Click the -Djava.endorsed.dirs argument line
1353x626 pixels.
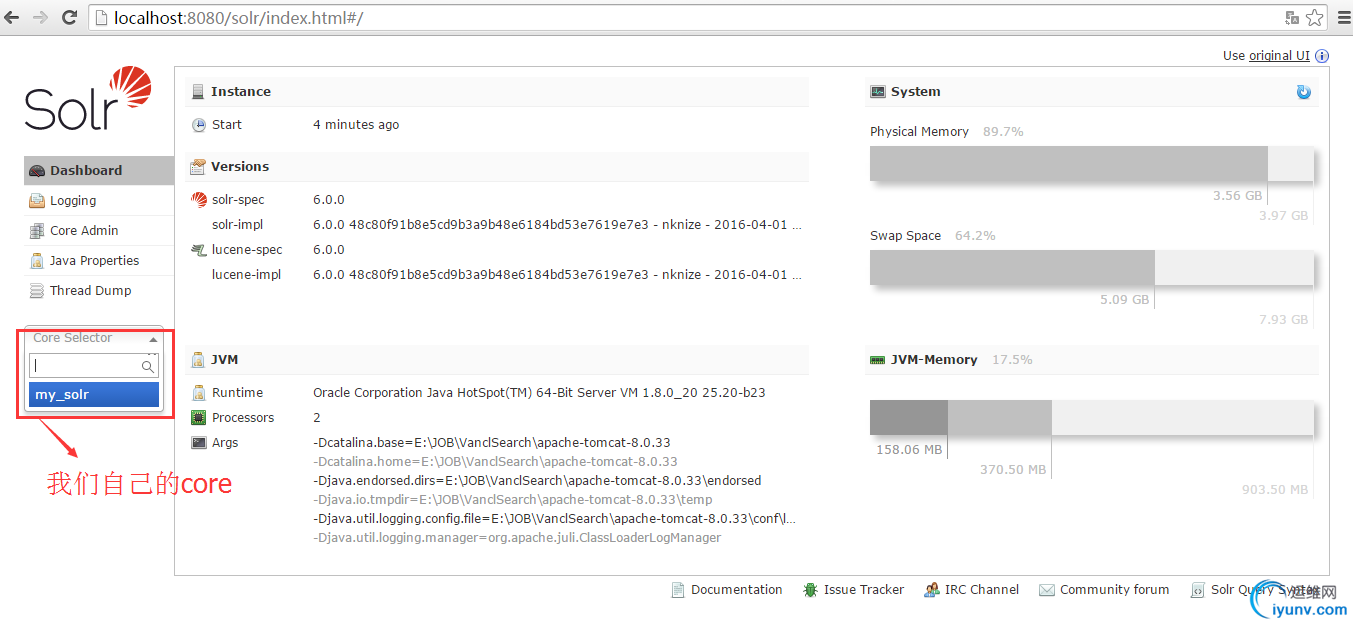tap(537, 481)
